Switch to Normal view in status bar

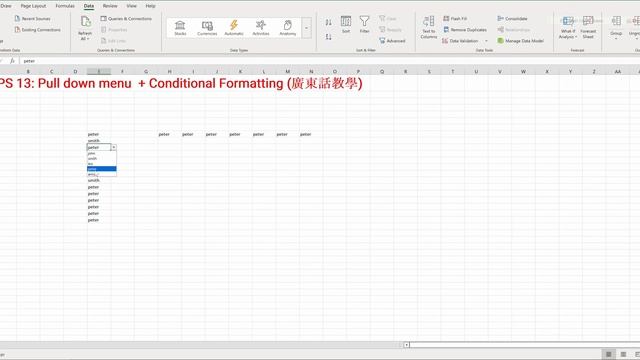click(608, 354)
